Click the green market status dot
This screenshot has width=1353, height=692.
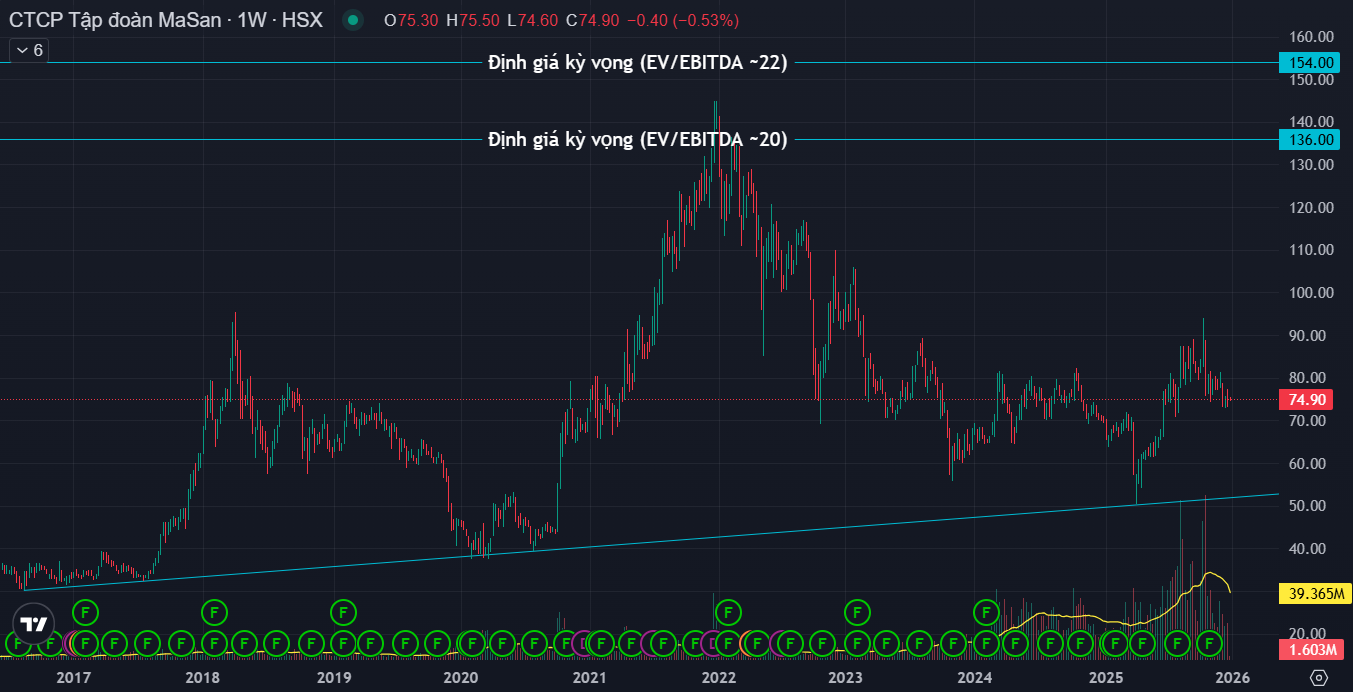pyautogui.click(x=352, y=20)
